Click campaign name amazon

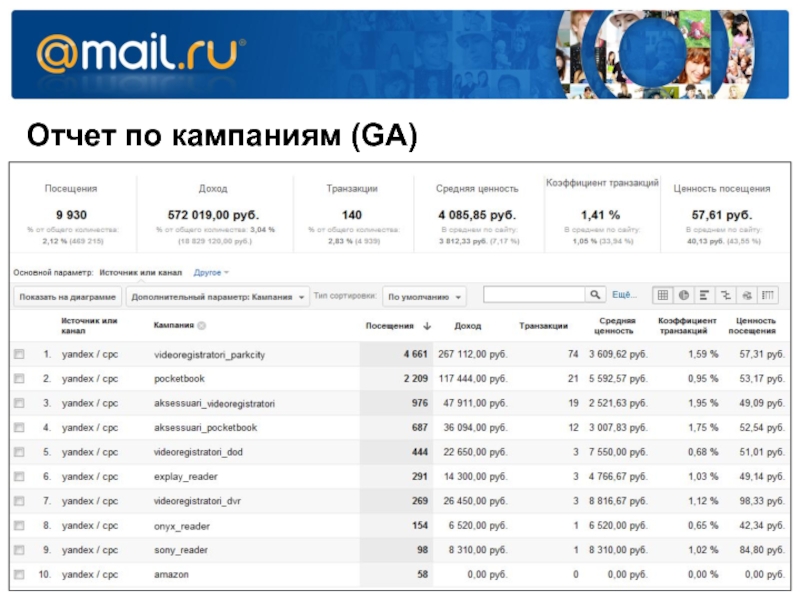[x=171, y=574]
